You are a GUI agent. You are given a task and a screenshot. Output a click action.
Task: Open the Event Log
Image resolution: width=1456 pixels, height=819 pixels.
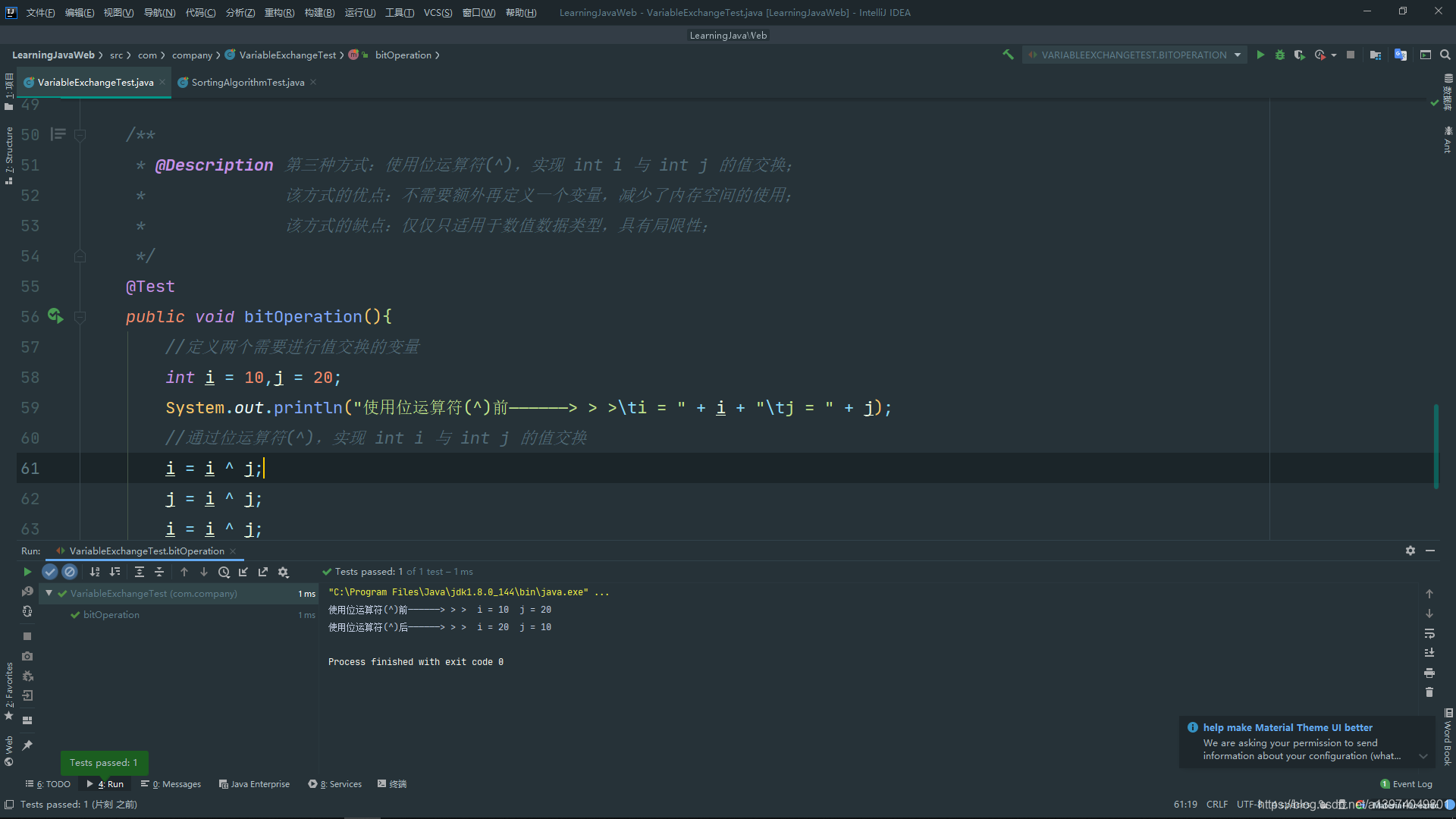coord(1407,784)
